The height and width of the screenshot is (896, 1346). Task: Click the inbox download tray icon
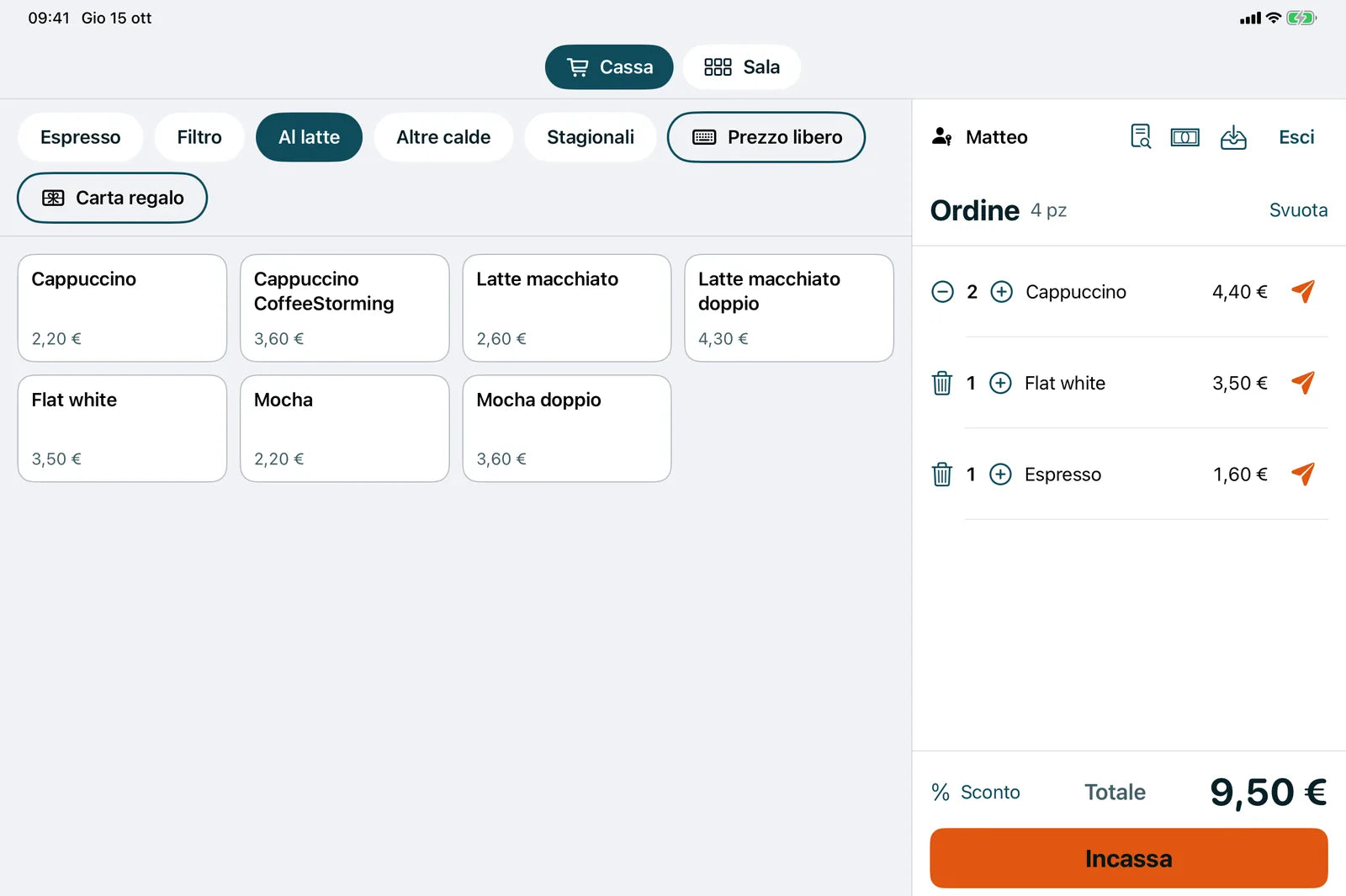point(1233,137)
